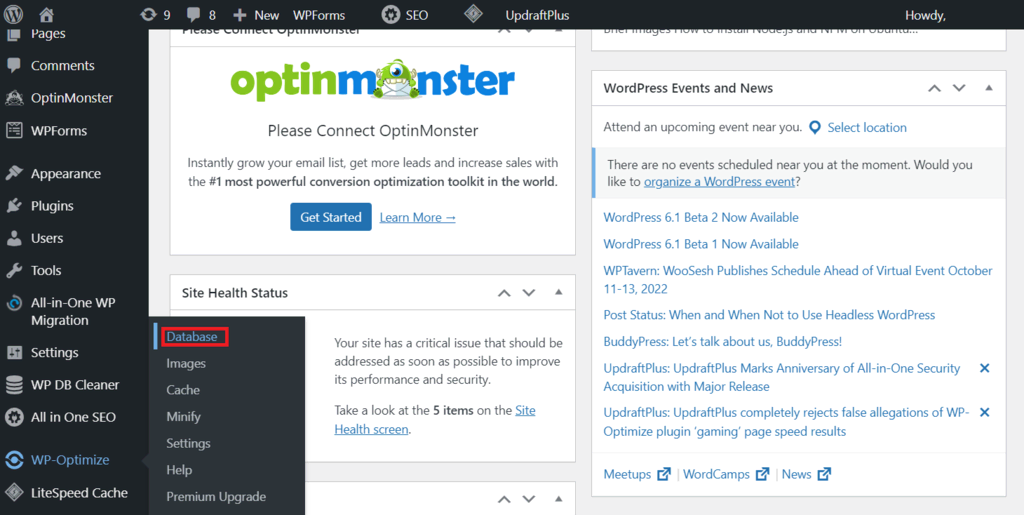Viewport: 1024px width, 515px height.
Task: Dismiss the UpdraftPlus anniversary news item
Action: tap(985, 368)
